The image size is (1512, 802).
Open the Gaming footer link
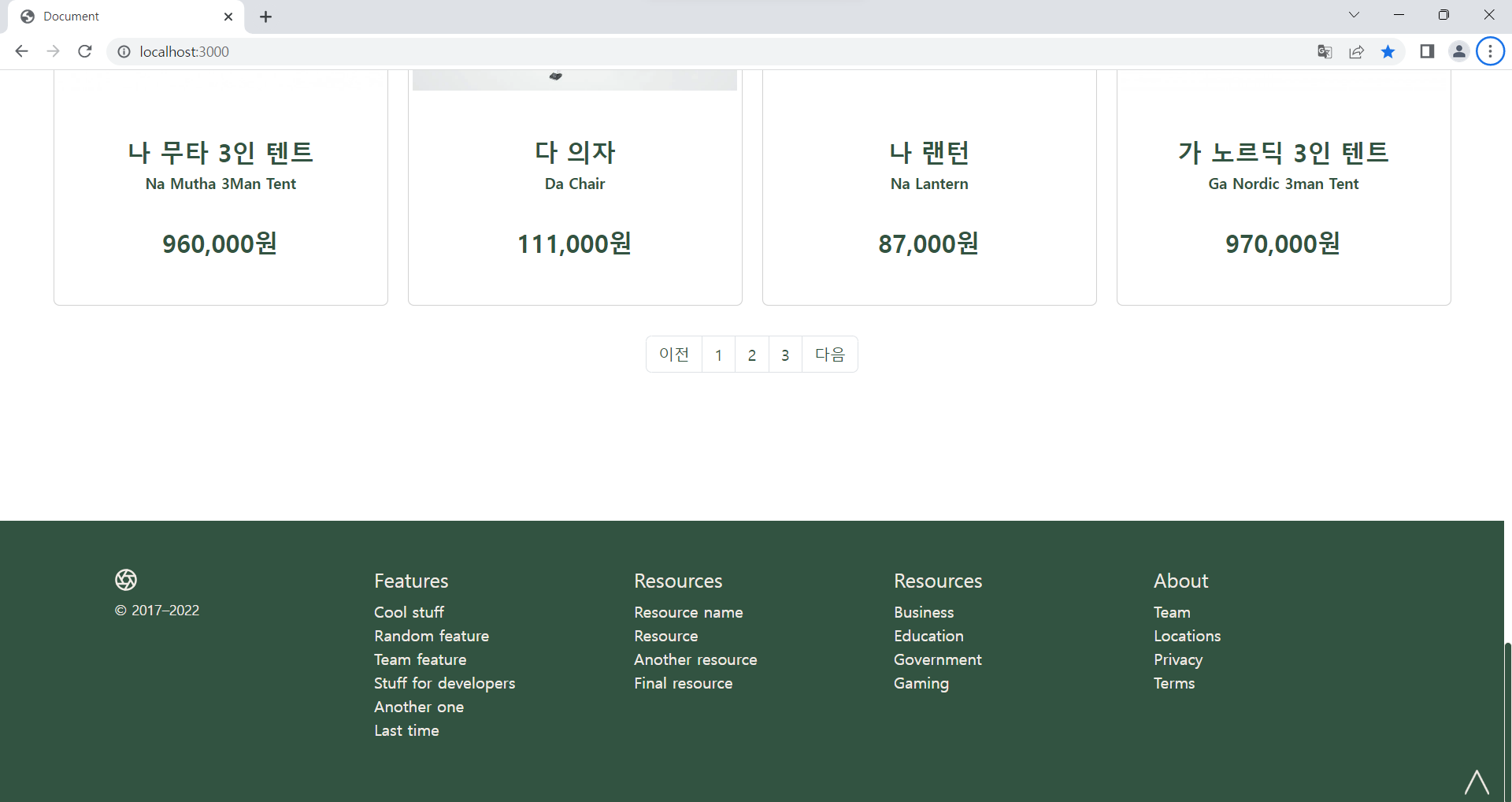click(x=921, y=683)
